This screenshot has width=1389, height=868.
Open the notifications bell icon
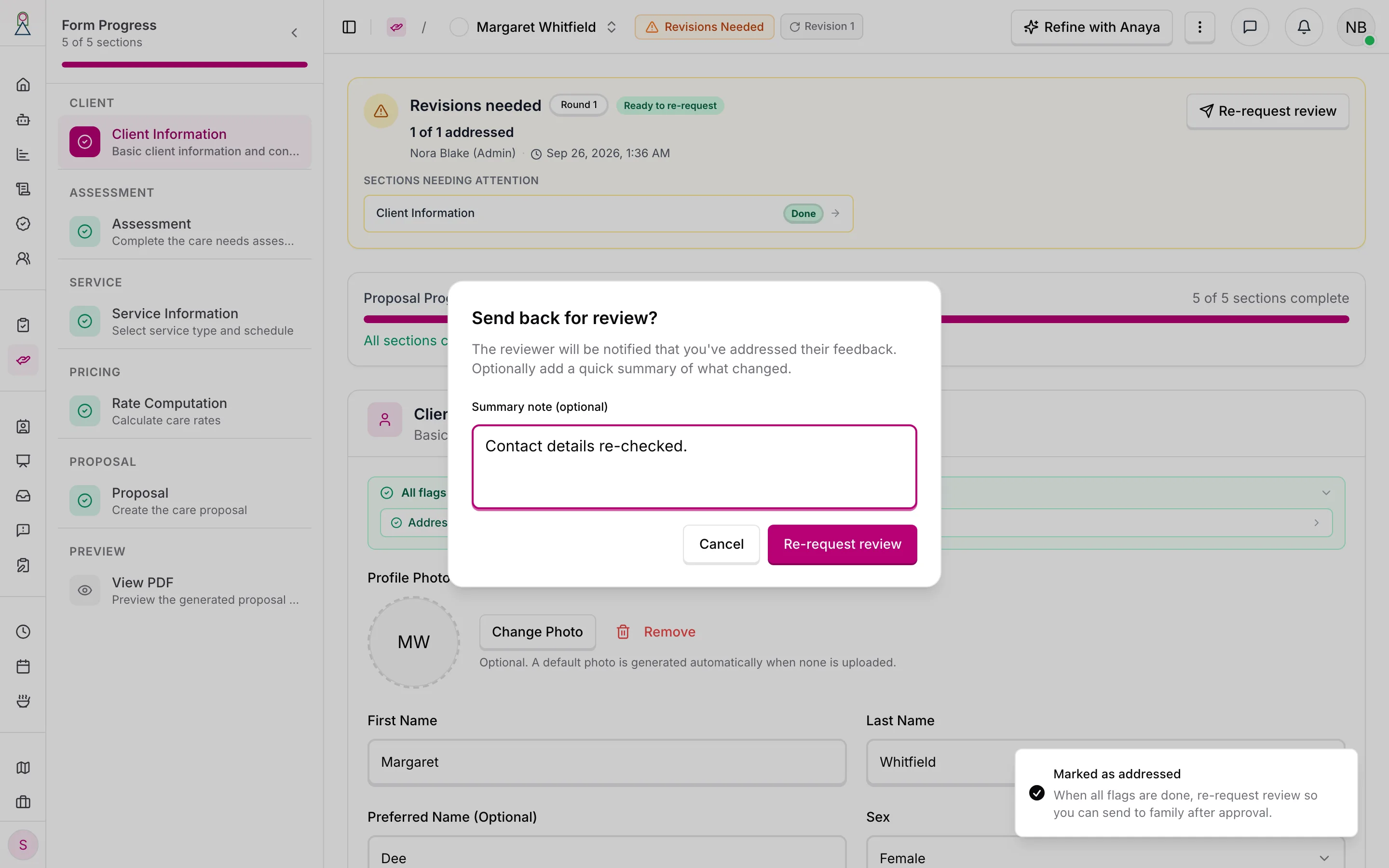point(1304,27)
